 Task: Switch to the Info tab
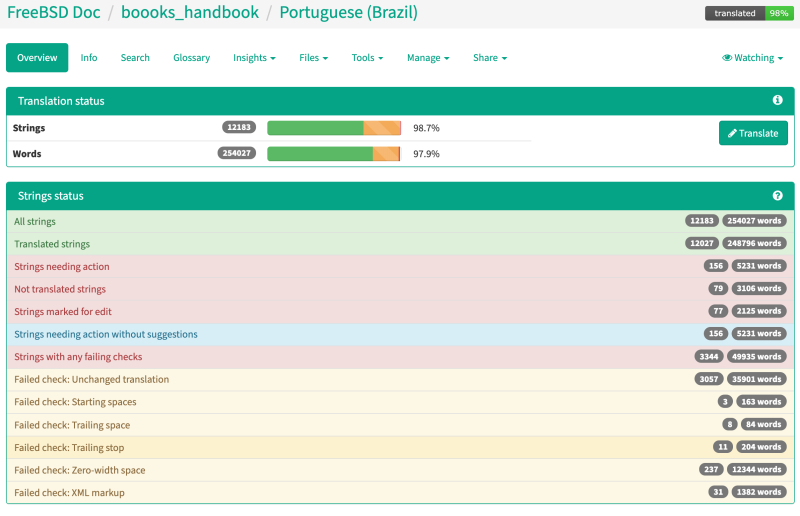(89, 58)
